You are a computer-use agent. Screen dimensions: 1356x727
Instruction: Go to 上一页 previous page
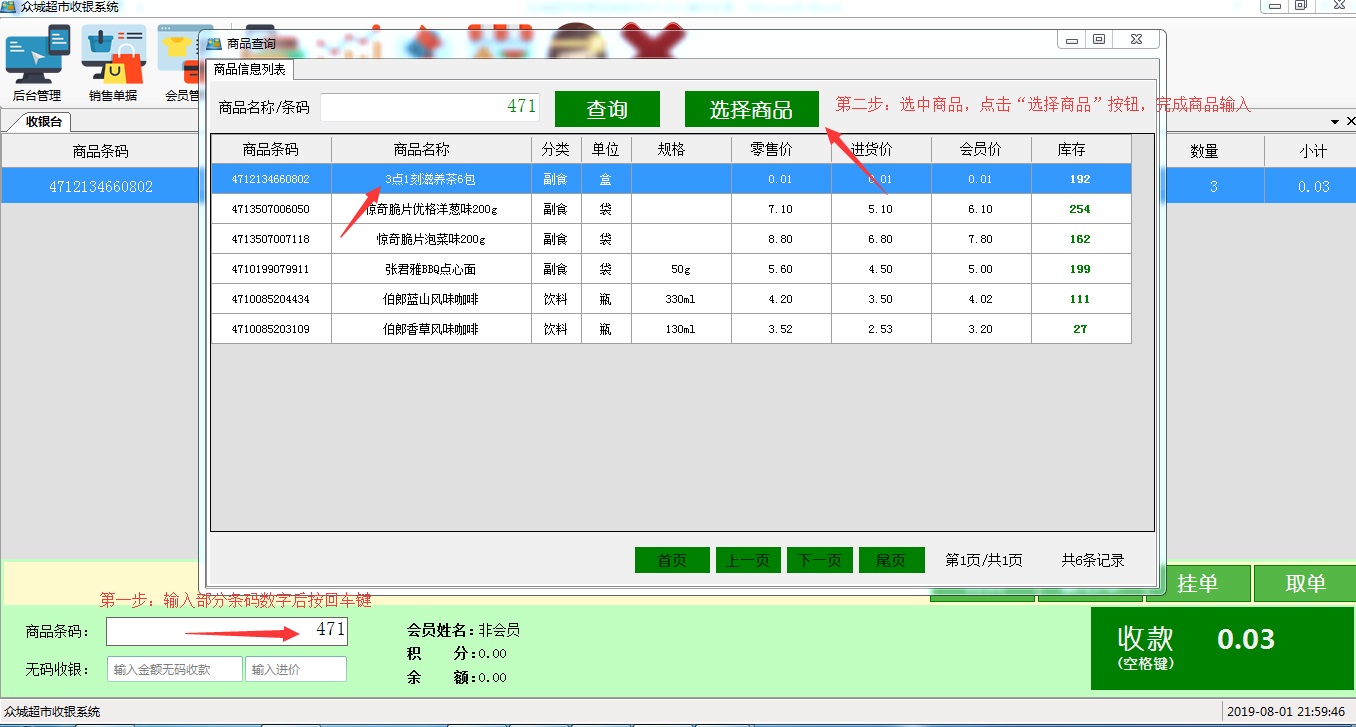point(748,560)
